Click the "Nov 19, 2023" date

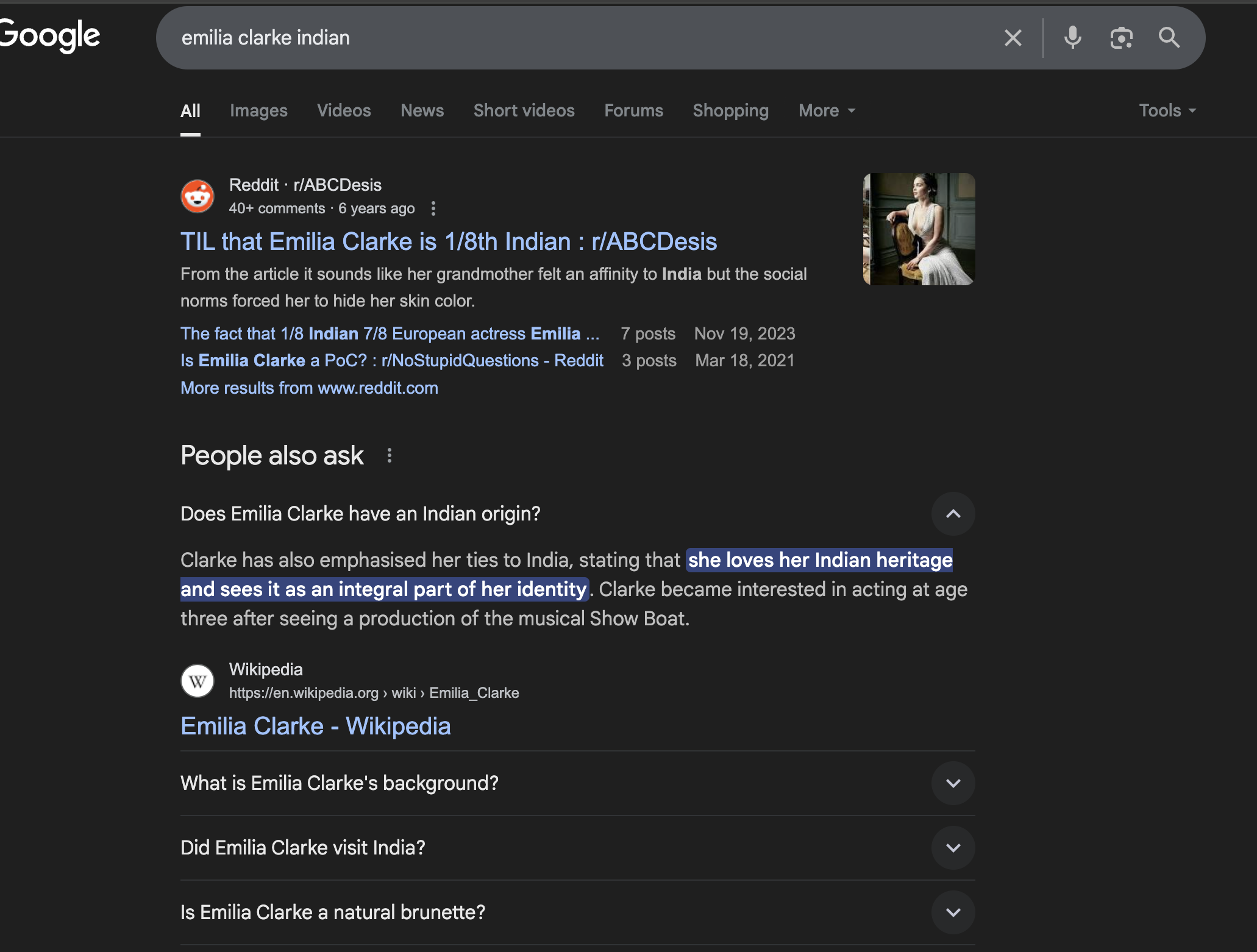[744, 333]
